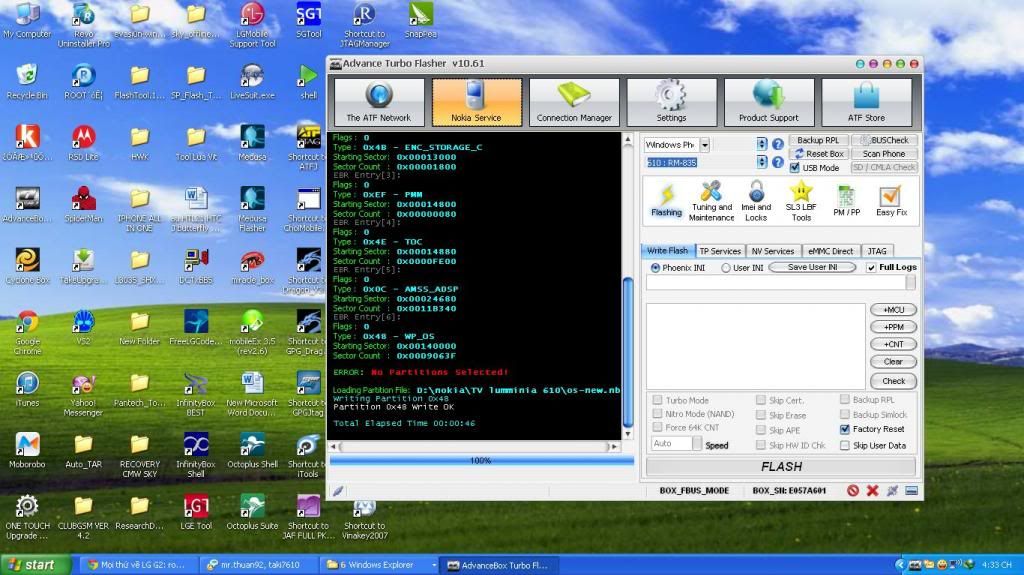Switch to Write Flash tab
The height and width of the screenshot is (575, 1024).
click(667, 251)
